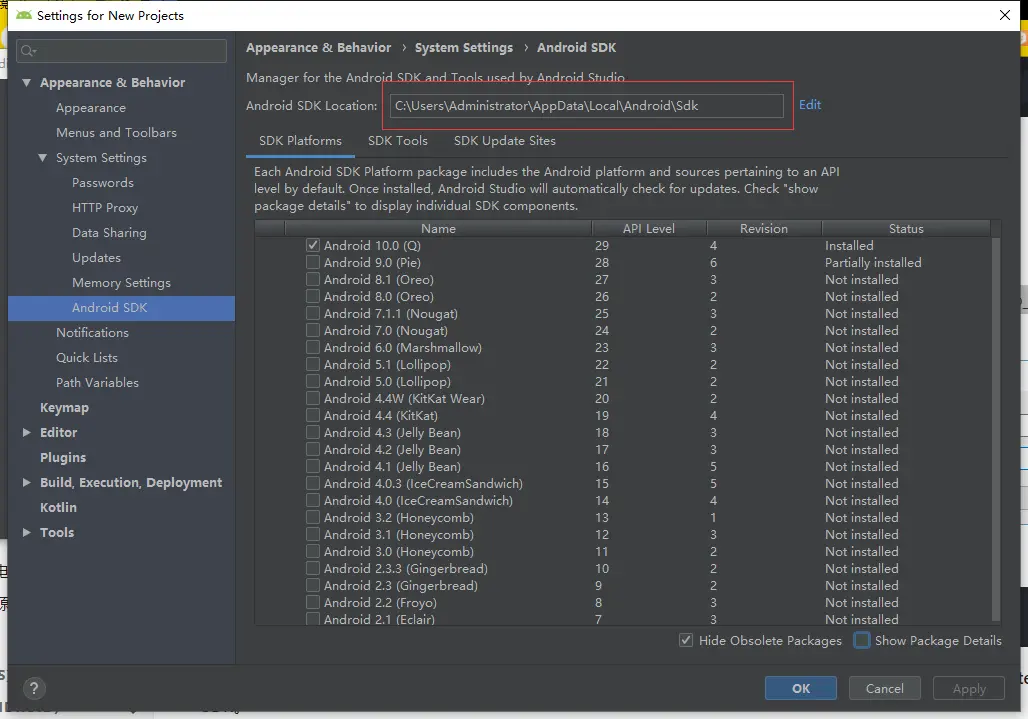Screen dimensions: 1028x719
Task: Check Android 6.0 (Marshmallow) checkbox
Action: point(313,347)
